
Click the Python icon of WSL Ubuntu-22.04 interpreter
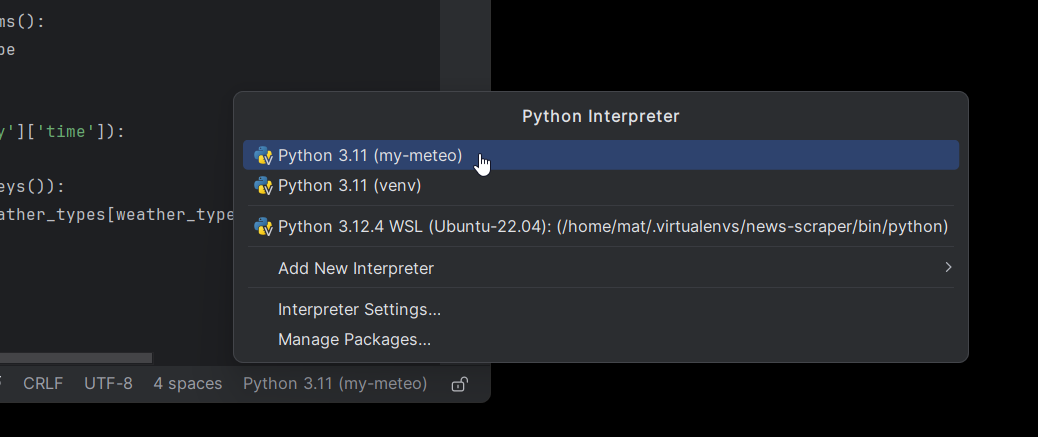tap(264, 226)
